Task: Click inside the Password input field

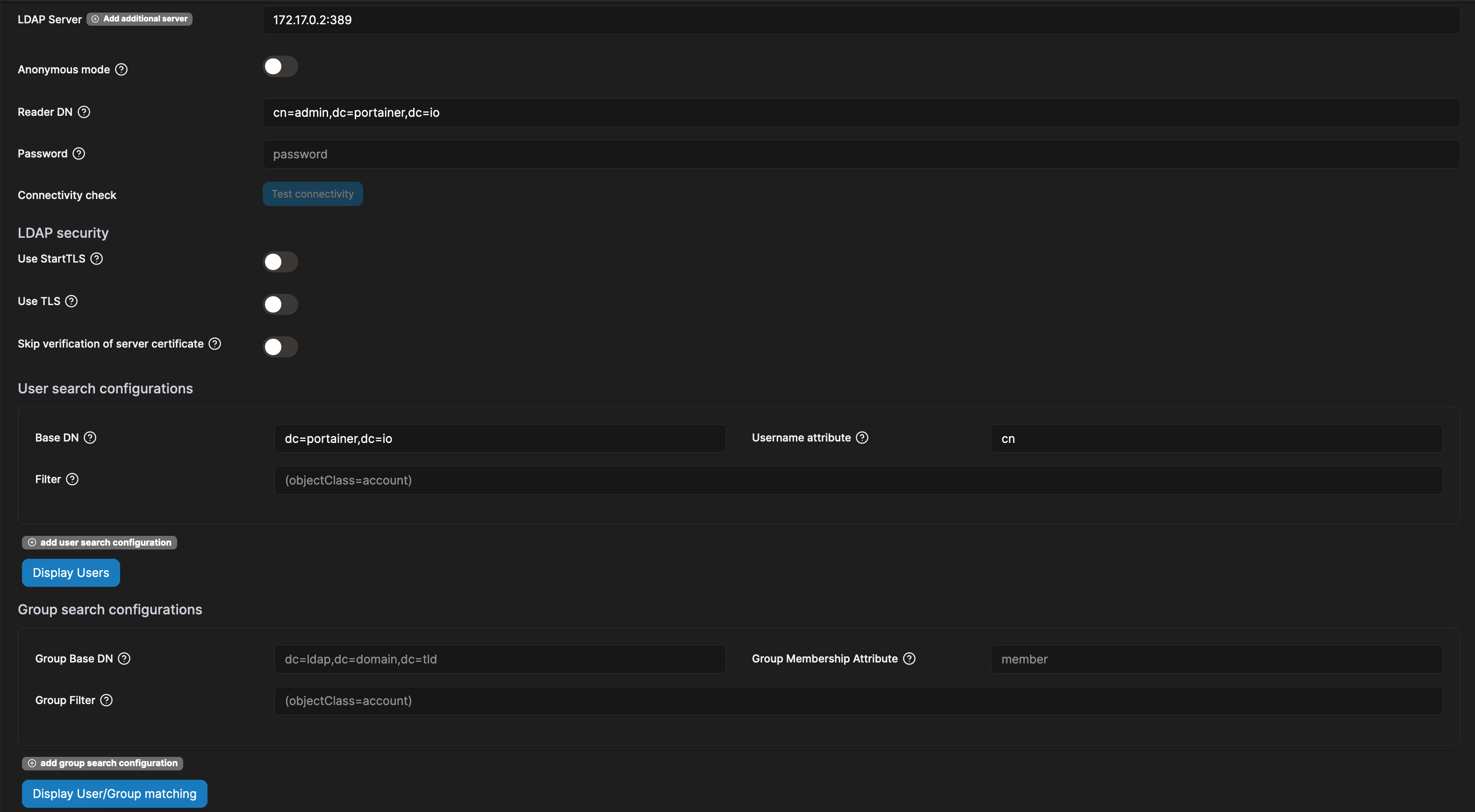Action: (687, 154)
